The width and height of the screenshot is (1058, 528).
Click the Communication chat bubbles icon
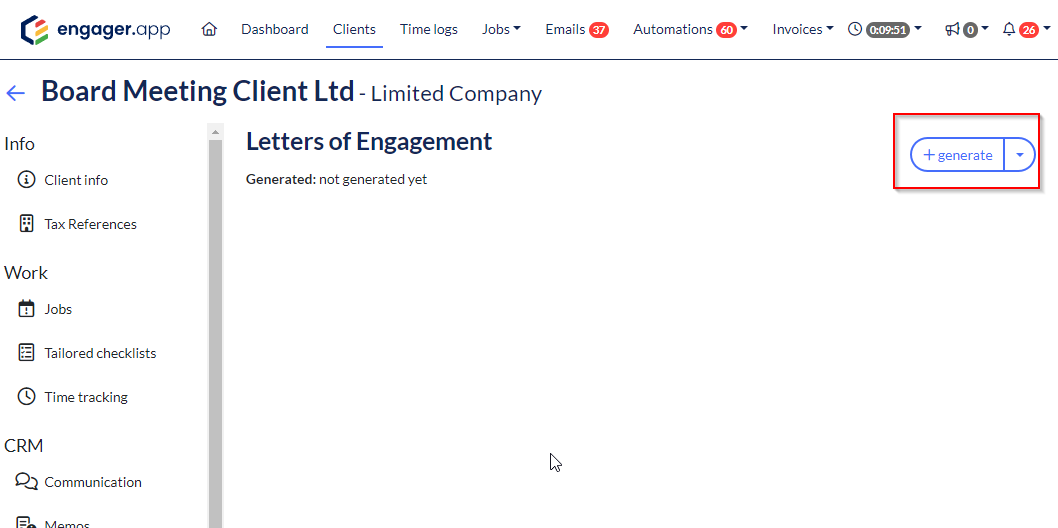(26, 481)
